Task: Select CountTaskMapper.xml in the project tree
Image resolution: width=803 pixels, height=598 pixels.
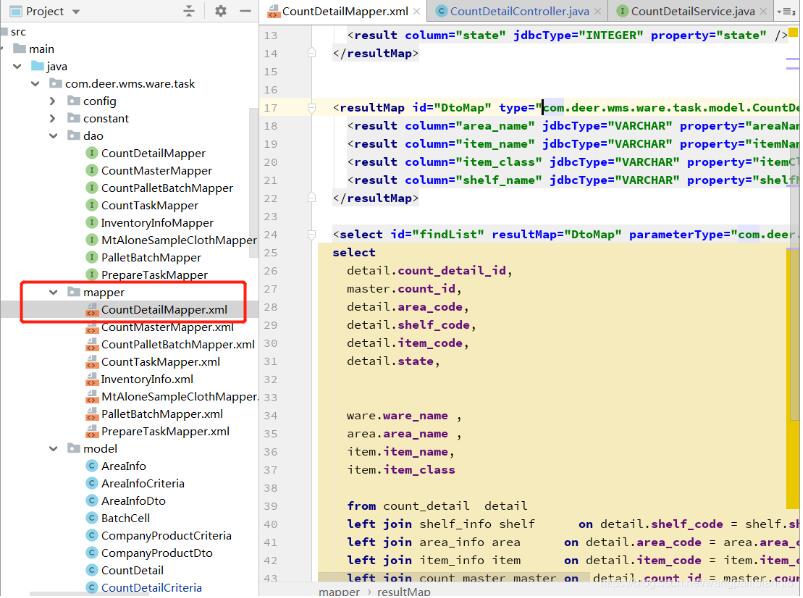Action: point(160,362)
